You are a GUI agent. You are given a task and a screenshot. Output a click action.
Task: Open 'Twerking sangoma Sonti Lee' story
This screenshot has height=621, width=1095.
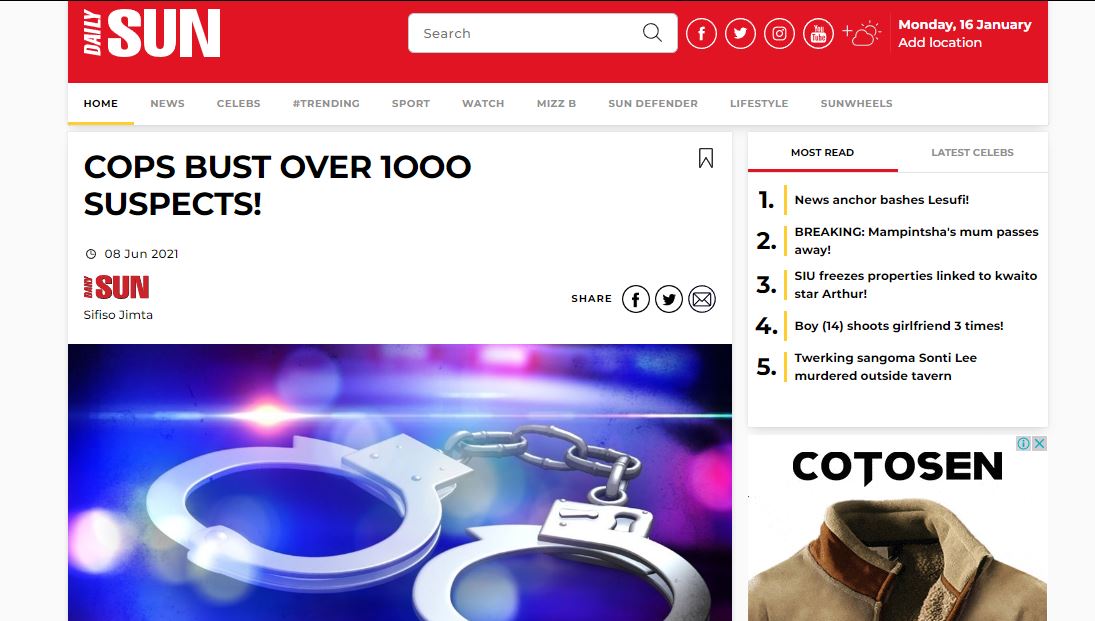click(885, 367)
